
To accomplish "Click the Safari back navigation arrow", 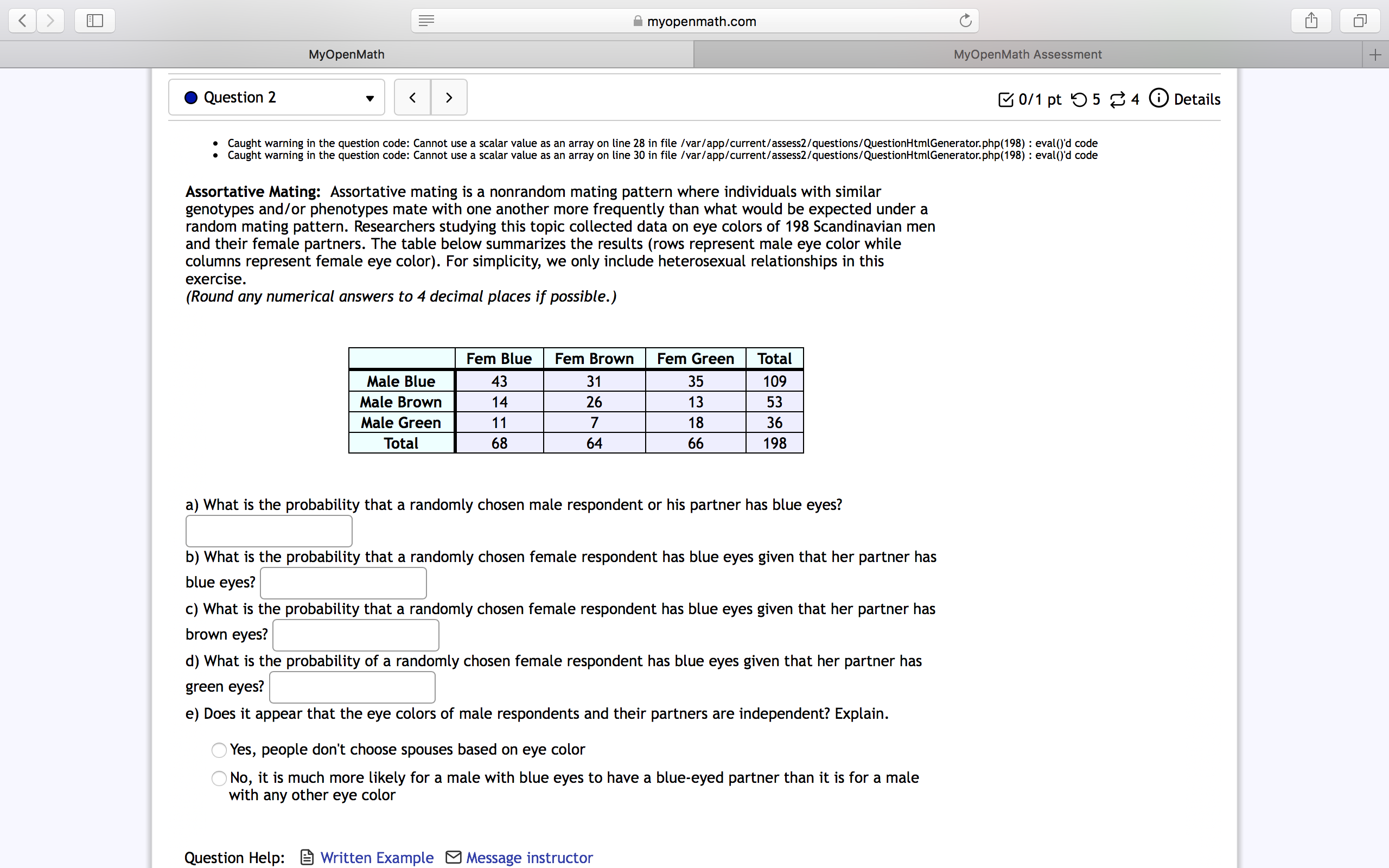I will point(23,21).
